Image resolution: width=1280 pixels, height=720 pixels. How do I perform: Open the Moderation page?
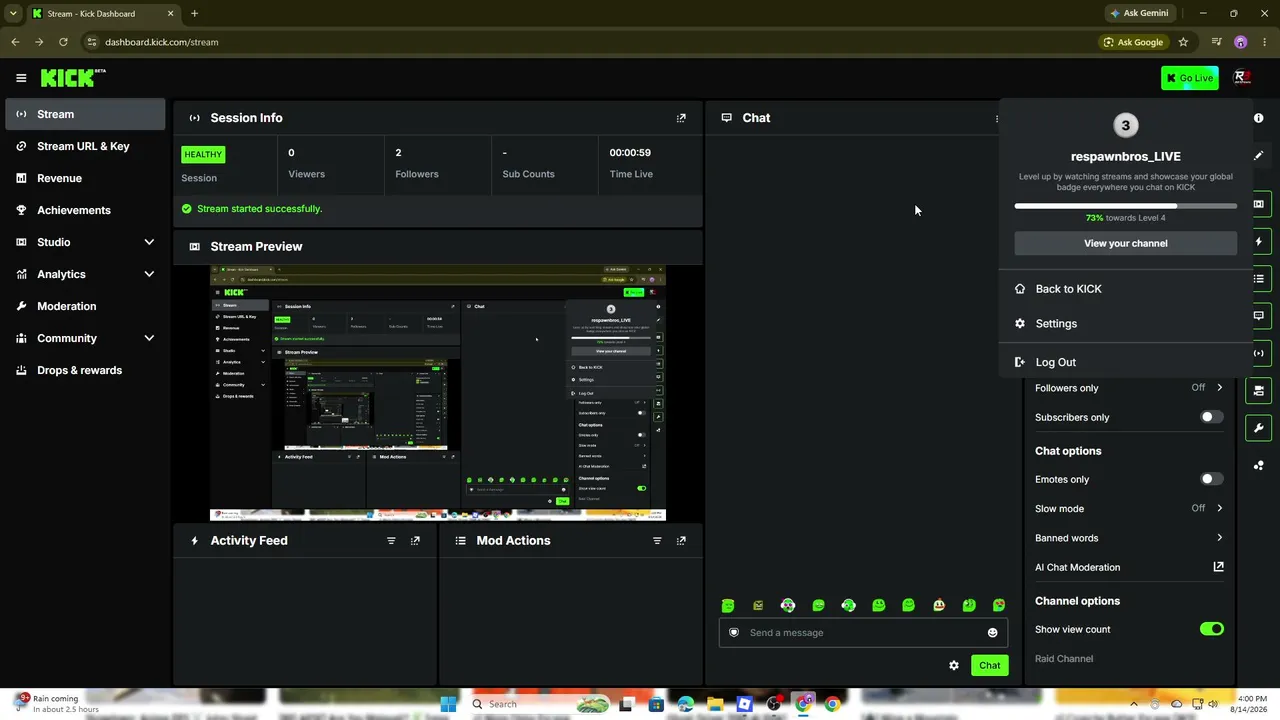(85, 306)
